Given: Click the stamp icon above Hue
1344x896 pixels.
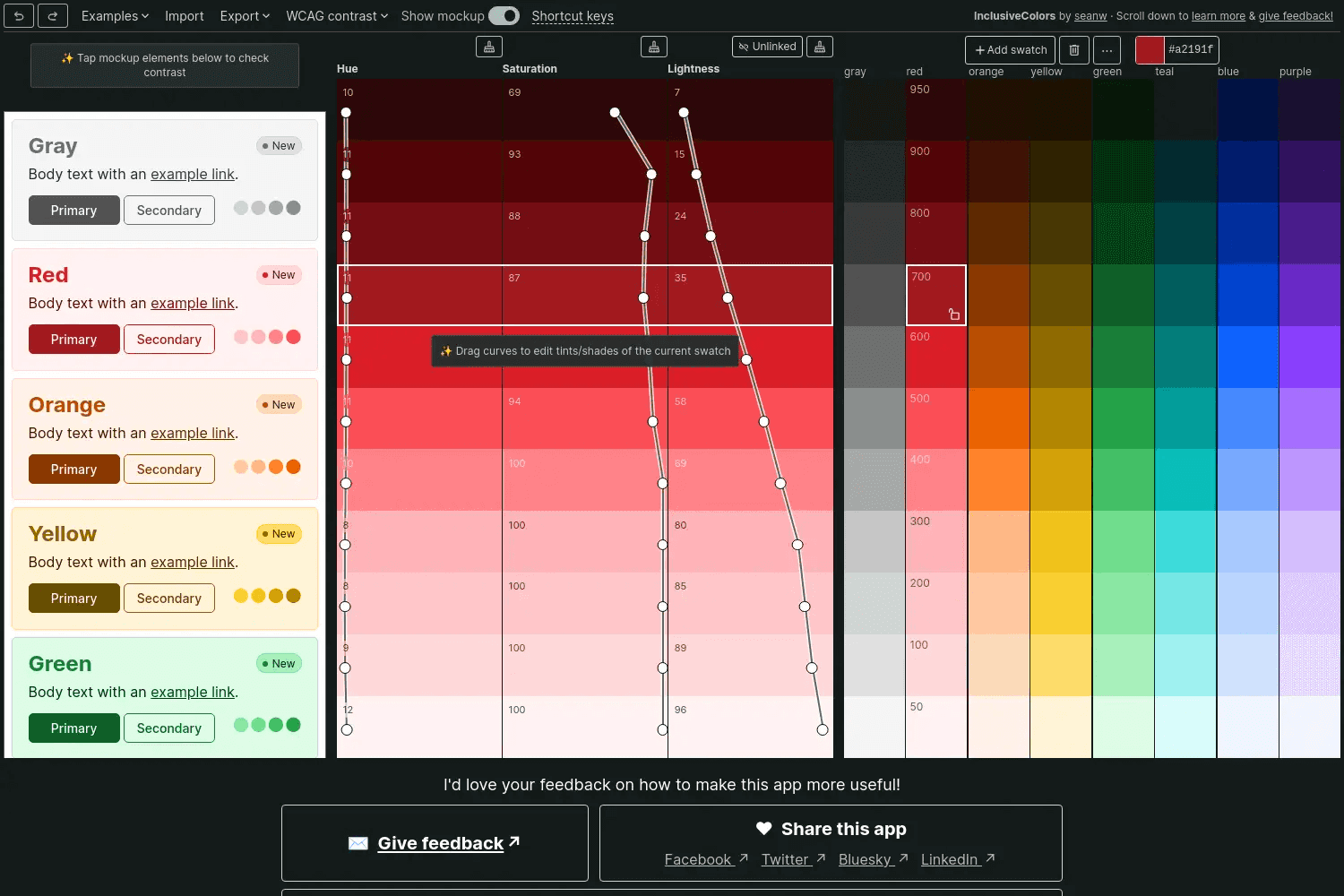Looking at the screenshot, I should (488, 47).
